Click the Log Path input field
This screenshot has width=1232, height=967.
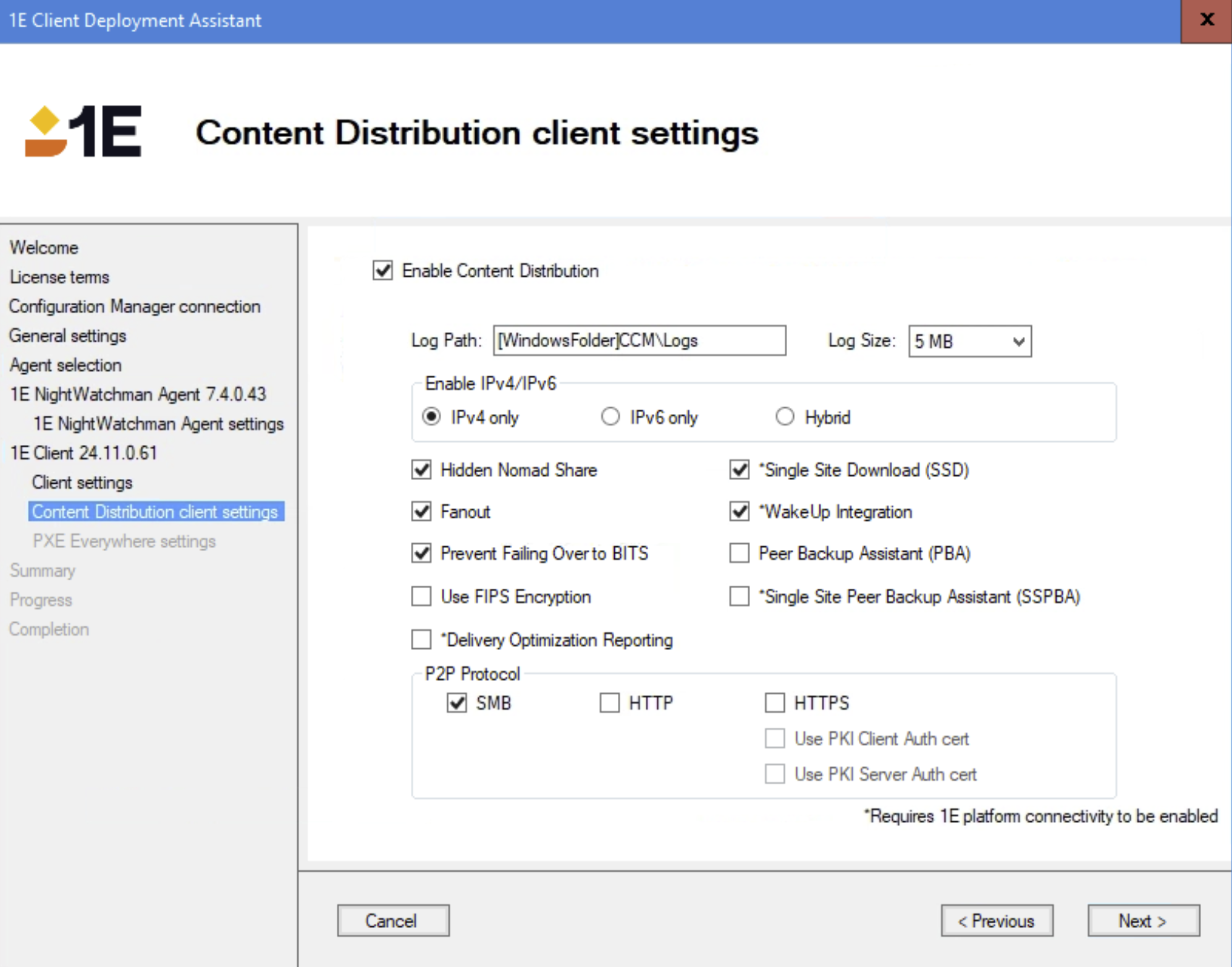click(x=639, y=340)
